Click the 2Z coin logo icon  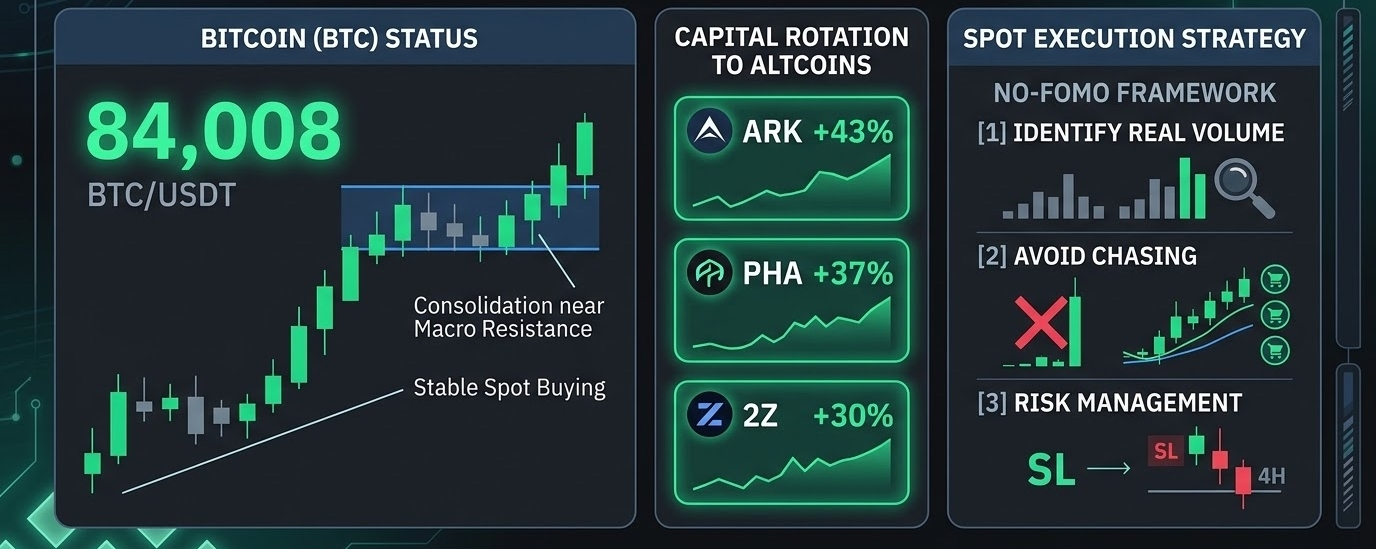tap(711, 415)
